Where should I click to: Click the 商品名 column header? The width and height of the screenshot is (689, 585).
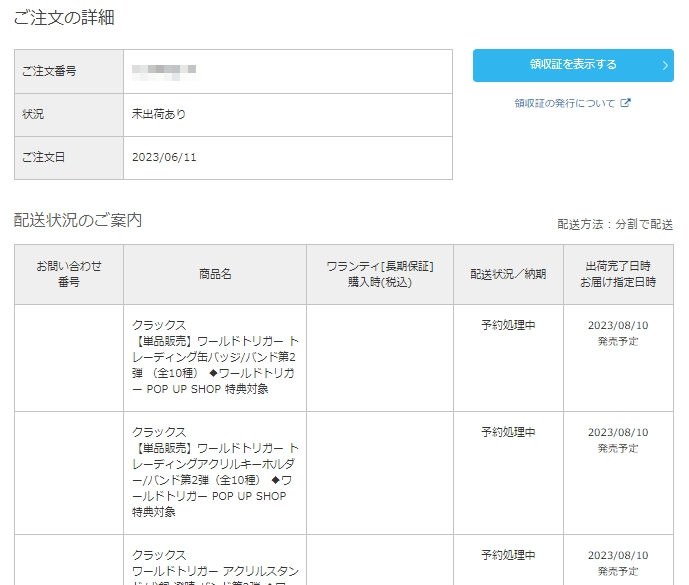[215, 274]
